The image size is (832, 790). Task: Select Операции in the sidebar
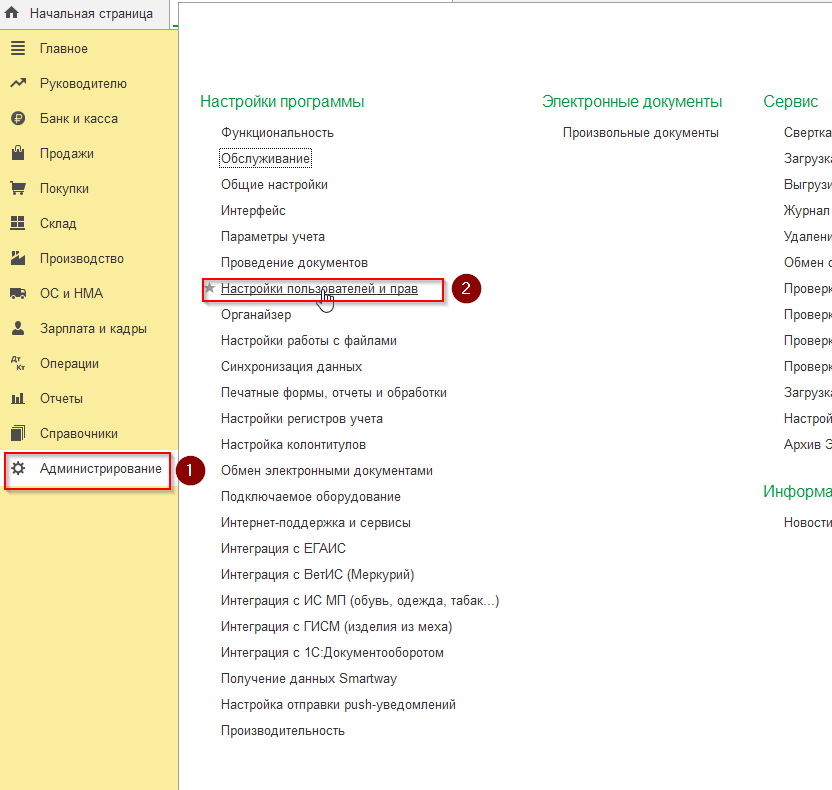70,364
